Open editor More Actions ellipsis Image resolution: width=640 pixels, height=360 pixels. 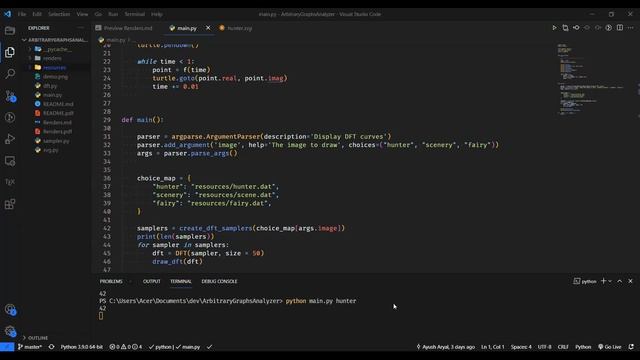[x=631, y=28]
